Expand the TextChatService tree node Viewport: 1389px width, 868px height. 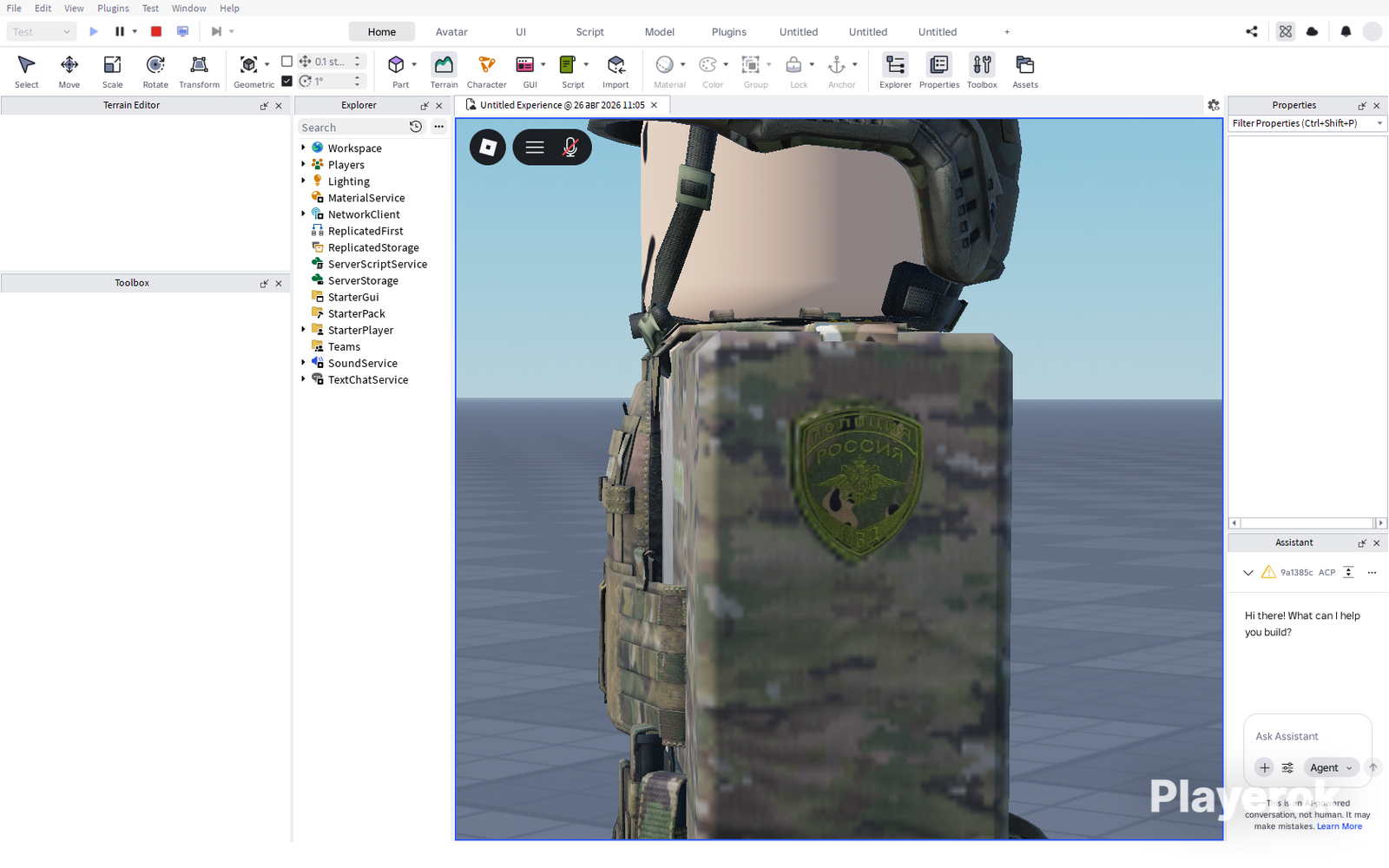coord(303,378)
